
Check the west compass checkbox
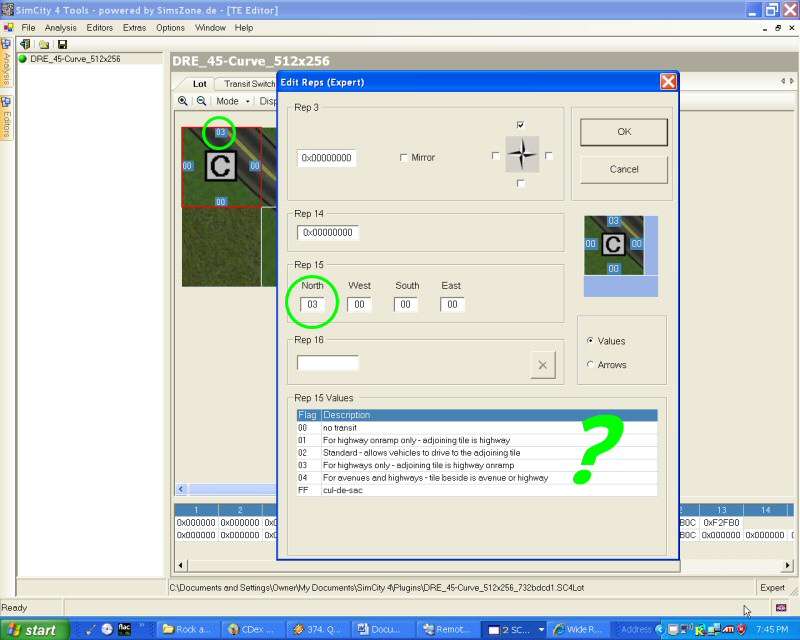[495, 155]
